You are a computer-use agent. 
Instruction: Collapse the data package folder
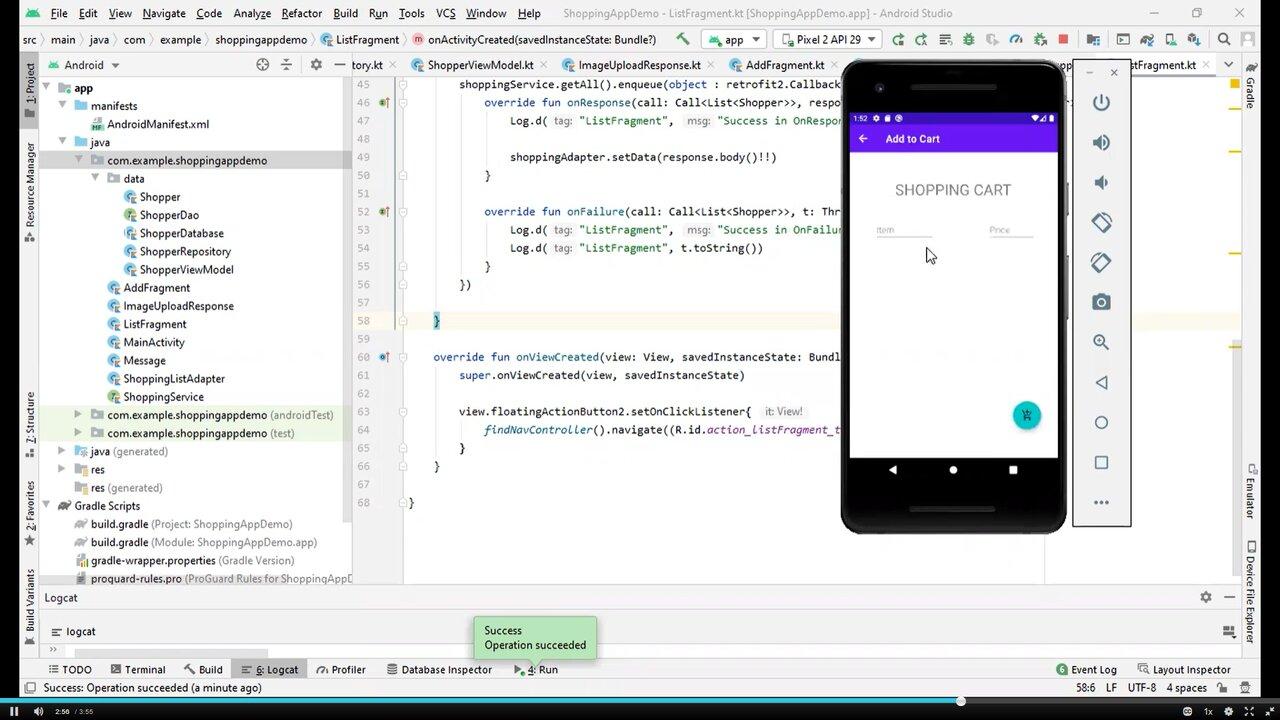[x=97, y=179]
